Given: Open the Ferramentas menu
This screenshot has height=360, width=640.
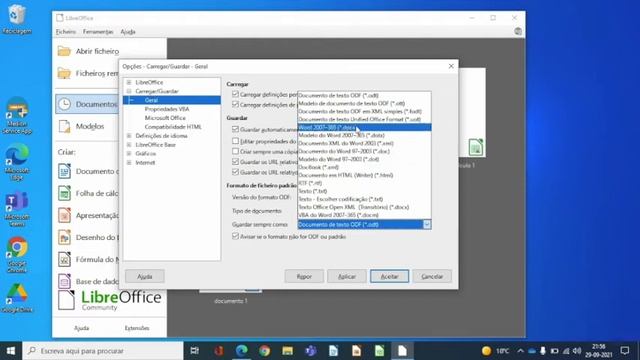Looking at the screenshot, I should pos(98,31).
